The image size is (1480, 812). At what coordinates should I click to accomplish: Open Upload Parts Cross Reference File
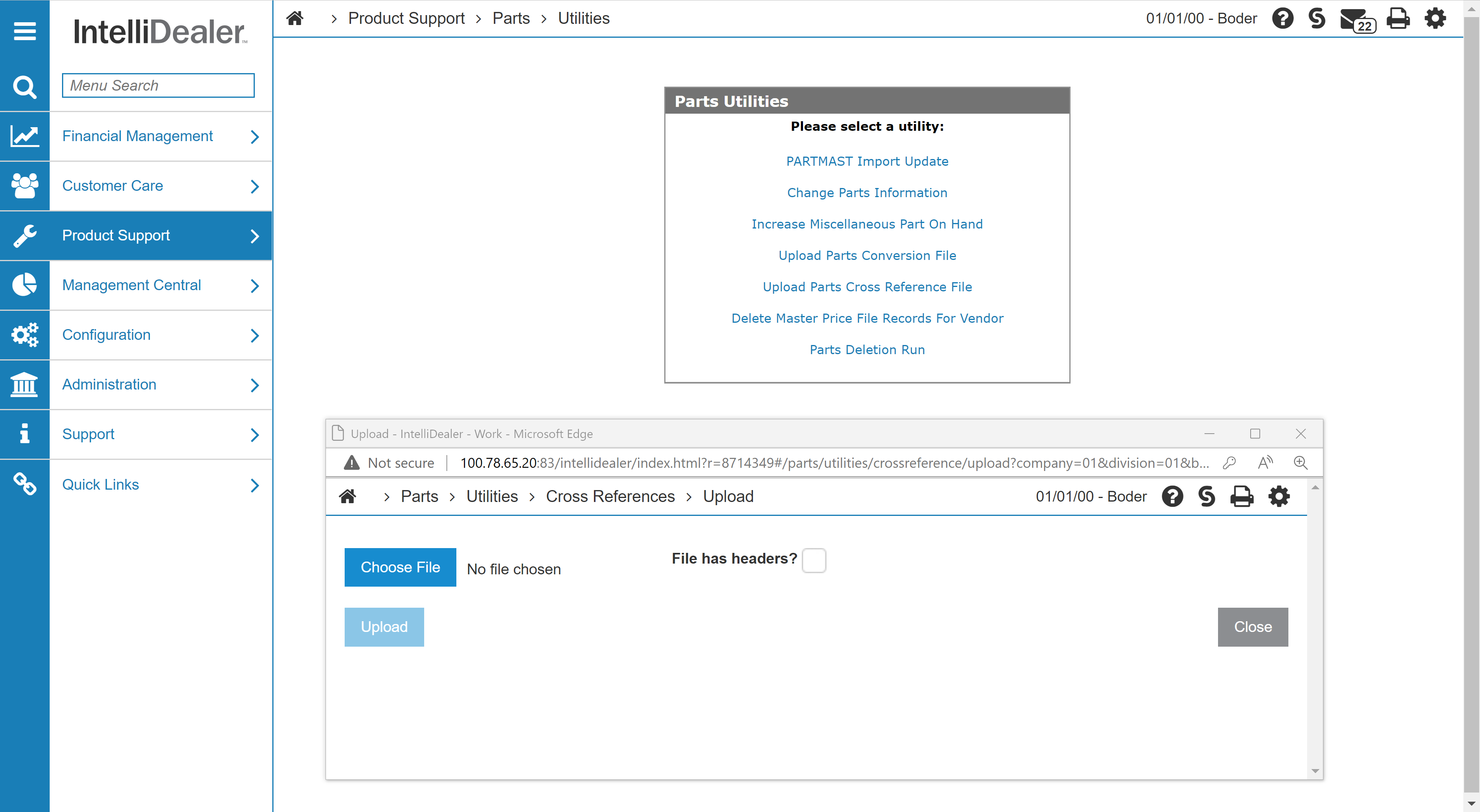[867, 287]
